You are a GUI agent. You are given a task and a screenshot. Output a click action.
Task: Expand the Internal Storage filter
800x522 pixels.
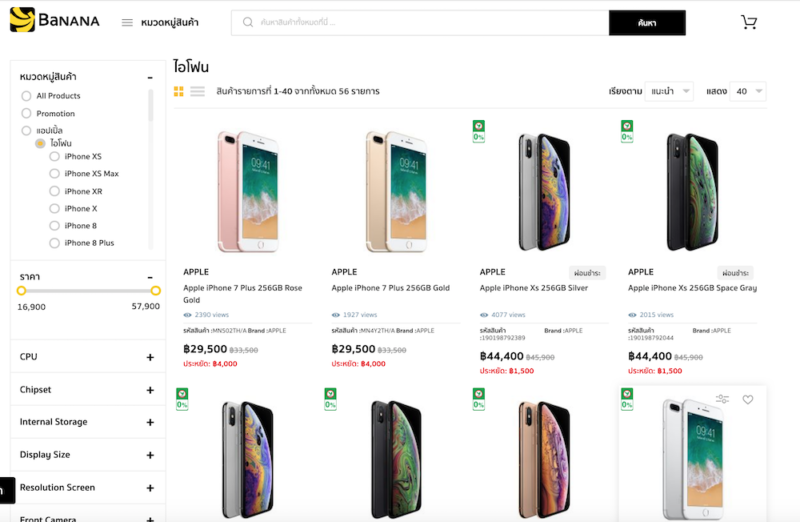point(150,422)
